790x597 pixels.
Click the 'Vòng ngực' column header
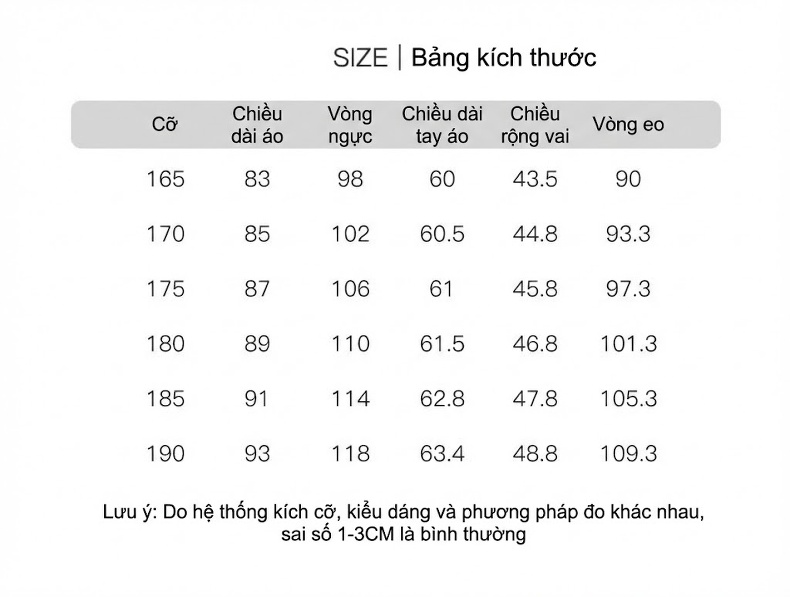pos(350,125)
